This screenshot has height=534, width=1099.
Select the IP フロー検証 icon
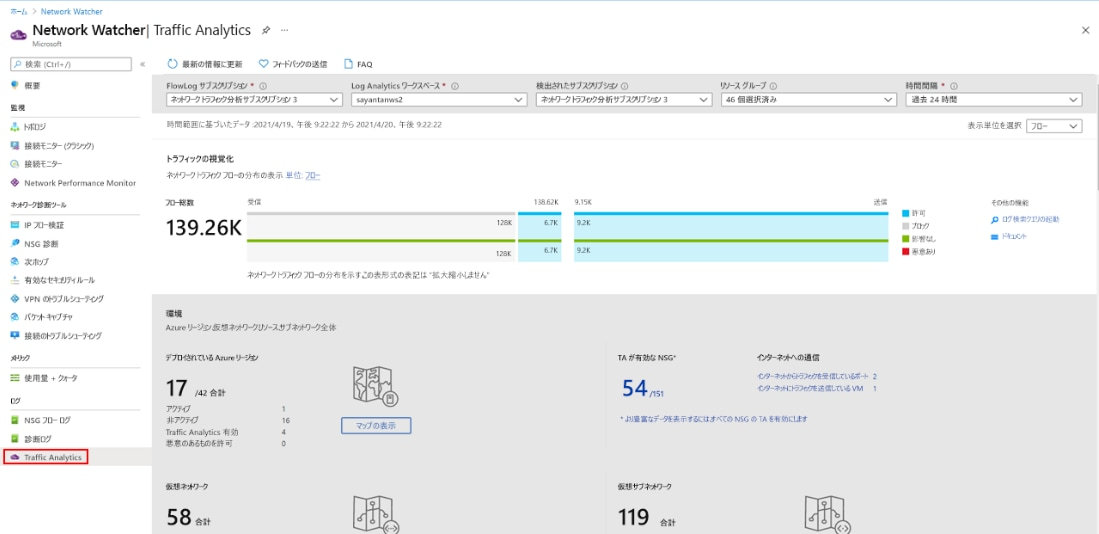(x=15, y=225)
